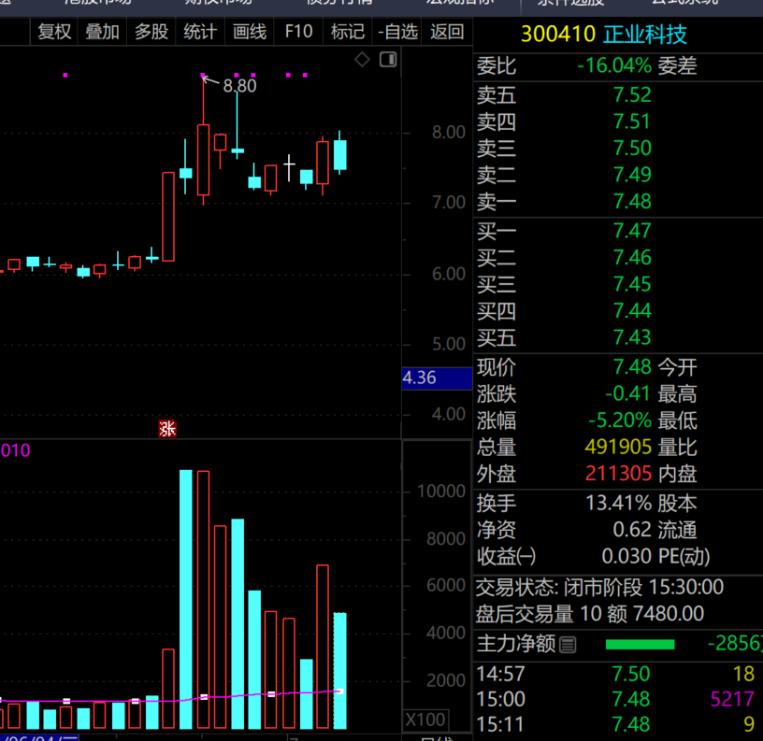Click the PE(动) label

tap(684, 556)
